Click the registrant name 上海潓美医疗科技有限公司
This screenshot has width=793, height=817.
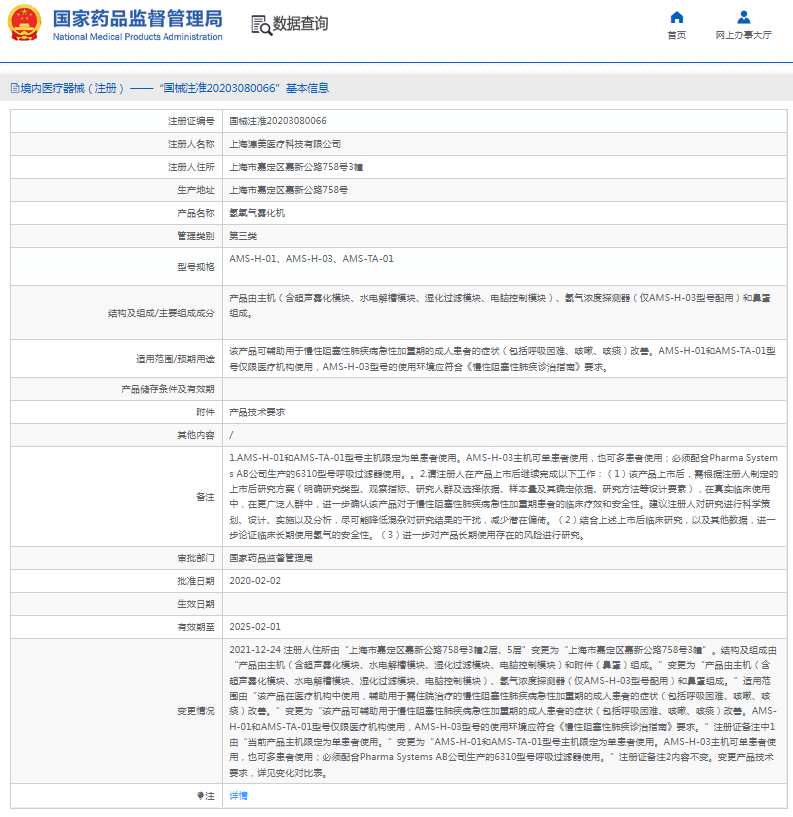[x=285, y=143]
